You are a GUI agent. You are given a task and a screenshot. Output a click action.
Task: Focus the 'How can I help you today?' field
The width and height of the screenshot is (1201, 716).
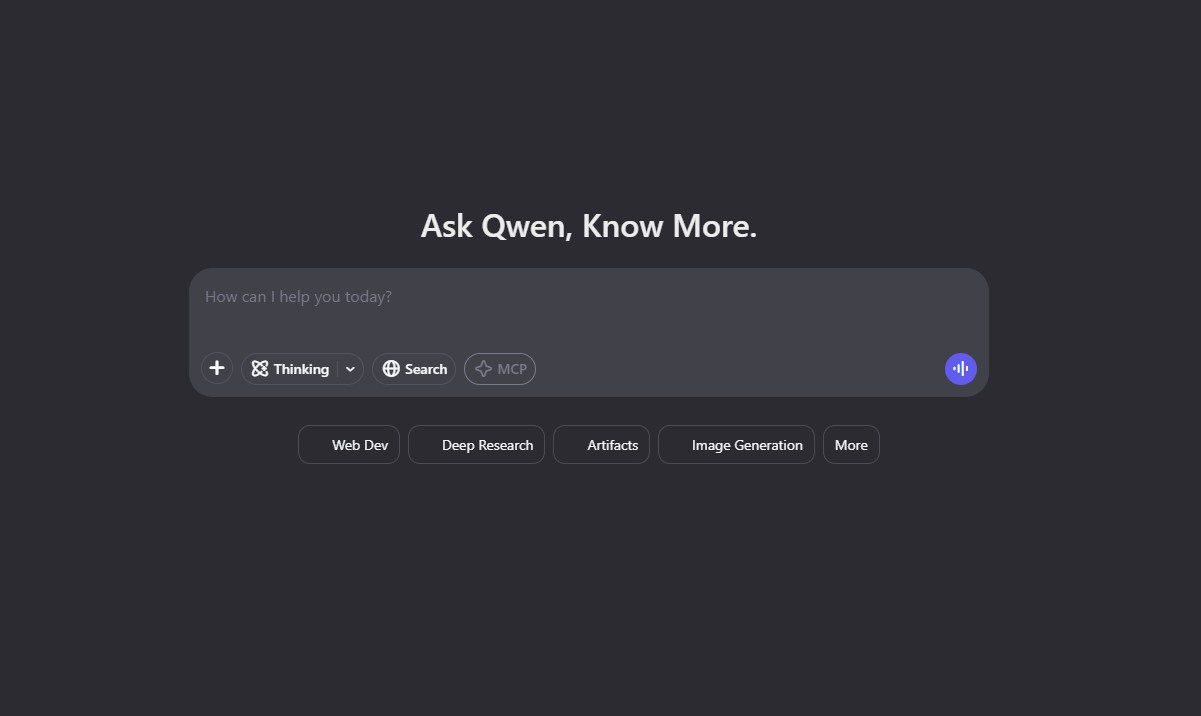pyautogui.click(x=589, y=297)
